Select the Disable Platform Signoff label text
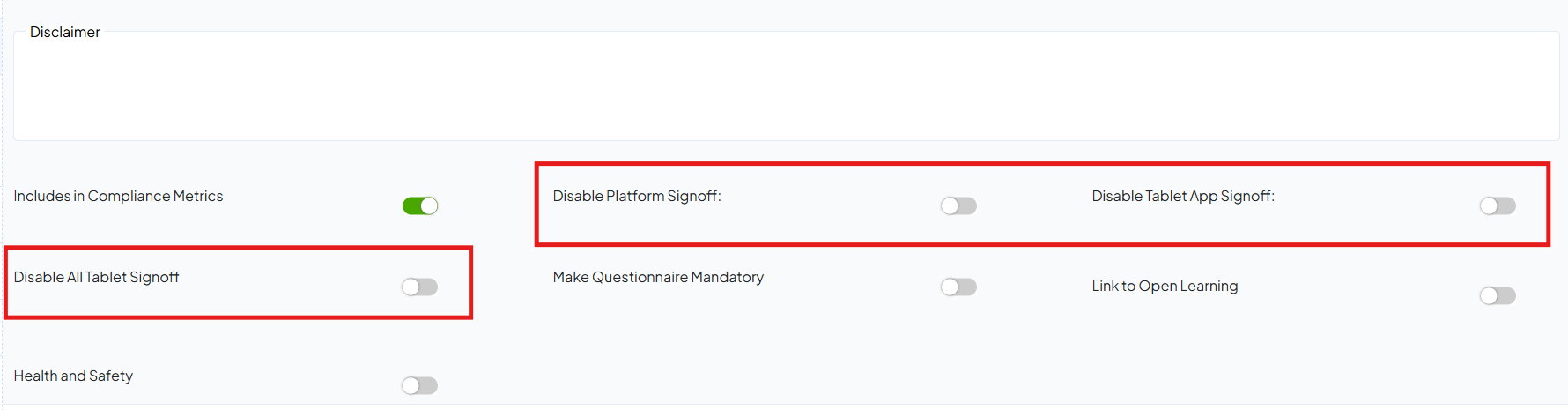This screenshot has width=1568, height=410. coord(637,196)
